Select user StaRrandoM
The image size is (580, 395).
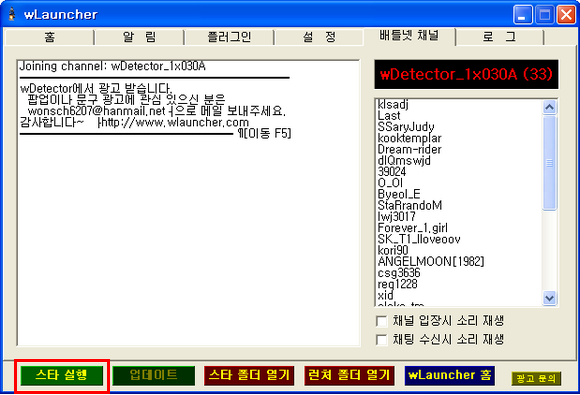tap(410, 205)
